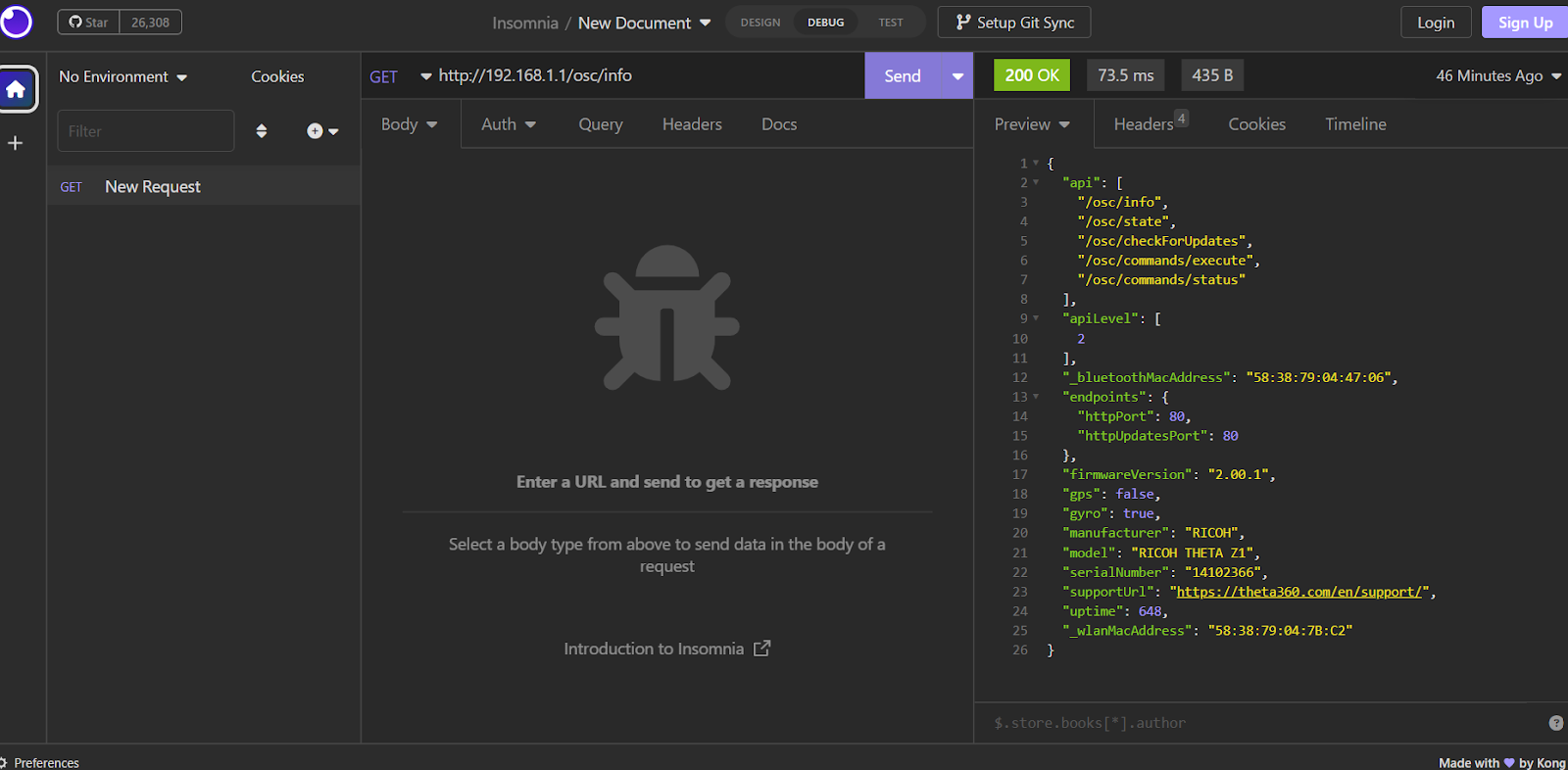Open the Send options dropdown arrow
The width and height of the screenshot is (1568, 770).
(x=957, y=75)
